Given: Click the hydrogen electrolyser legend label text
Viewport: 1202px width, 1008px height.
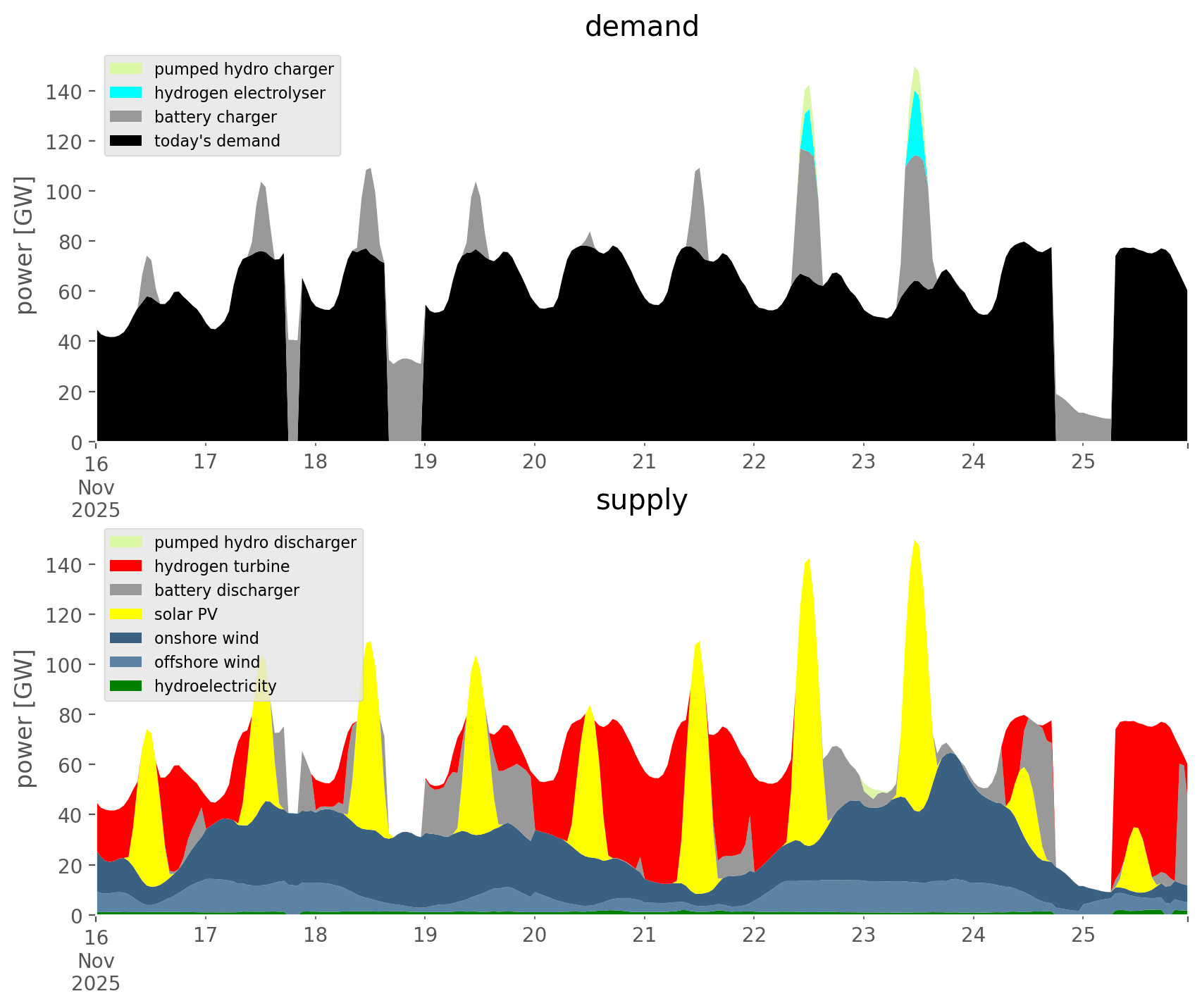Looking at the screenshot, I should [240, 93].
